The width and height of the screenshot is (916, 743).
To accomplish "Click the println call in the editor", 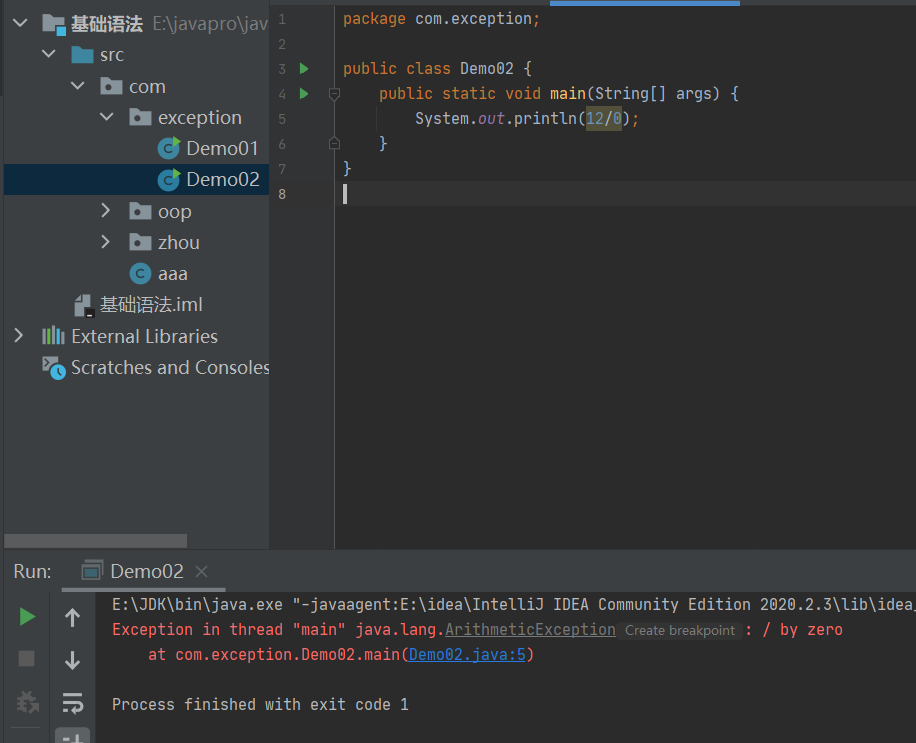I will pyautogui.click(x=545, y=119).
